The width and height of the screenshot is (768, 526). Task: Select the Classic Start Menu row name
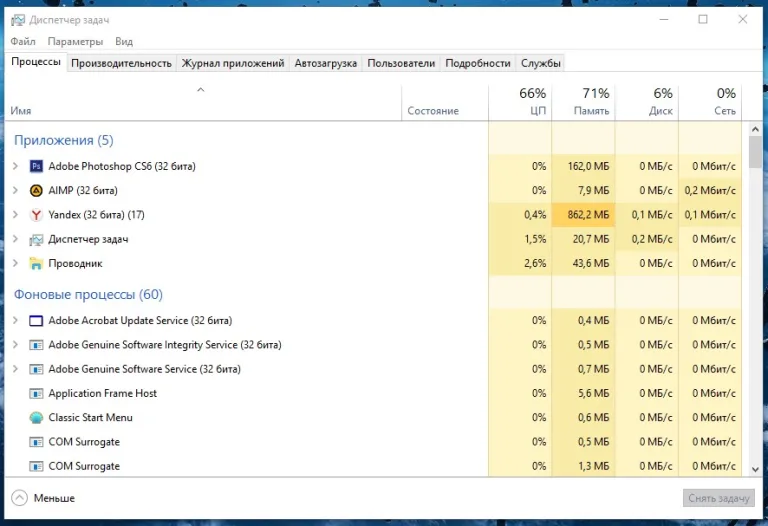91,418
